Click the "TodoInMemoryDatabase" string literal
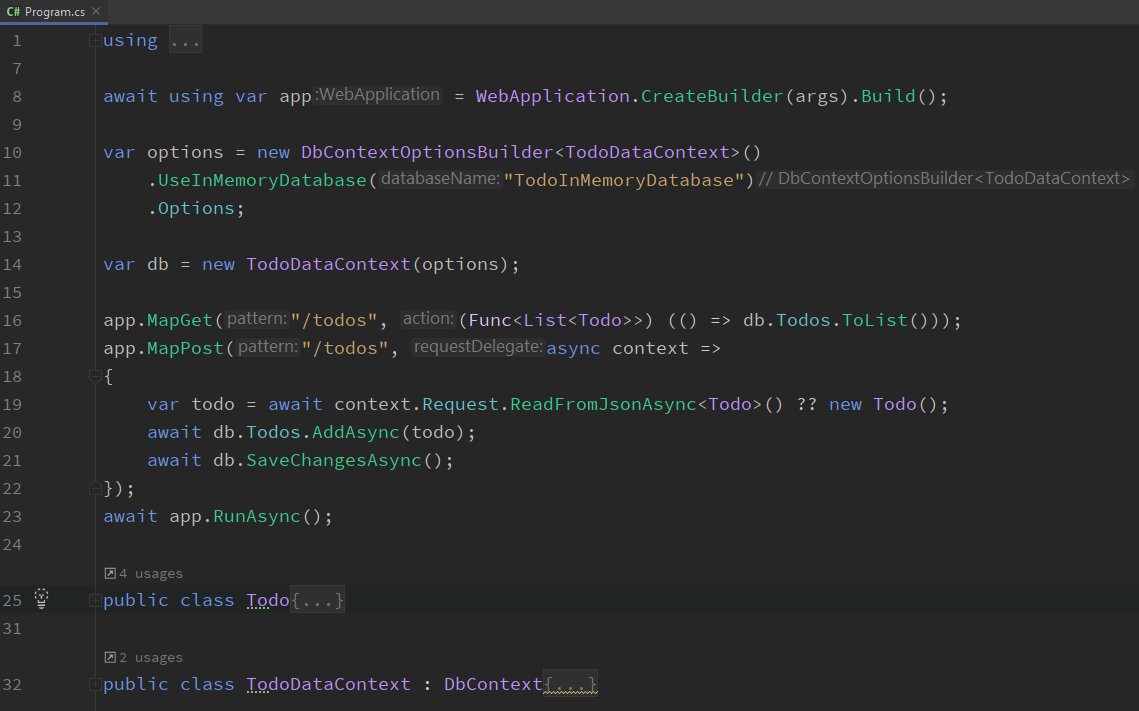1139x711 pixels. [x=624, y=180]
